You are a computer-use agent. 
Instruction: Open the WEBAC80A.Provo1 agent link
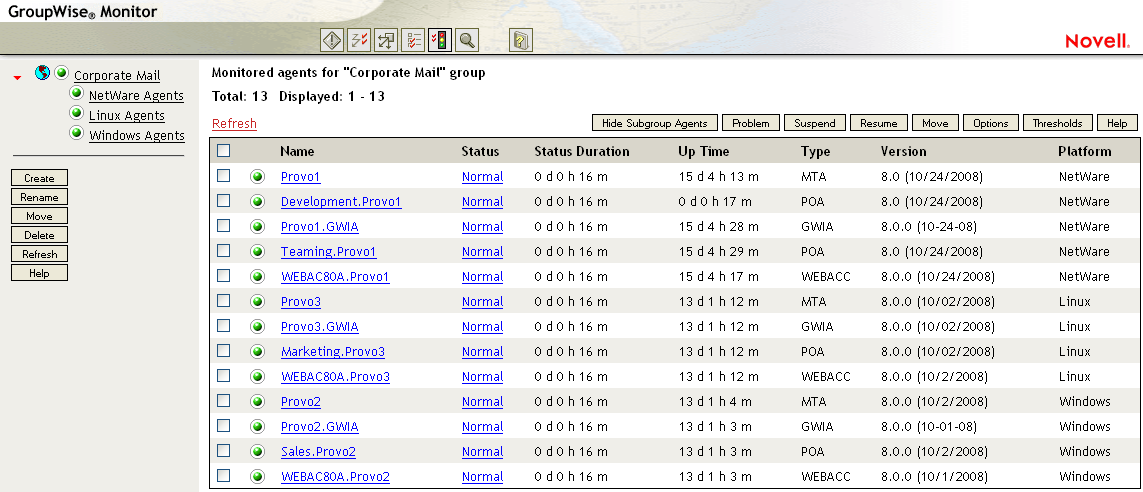tap(335, 277)
